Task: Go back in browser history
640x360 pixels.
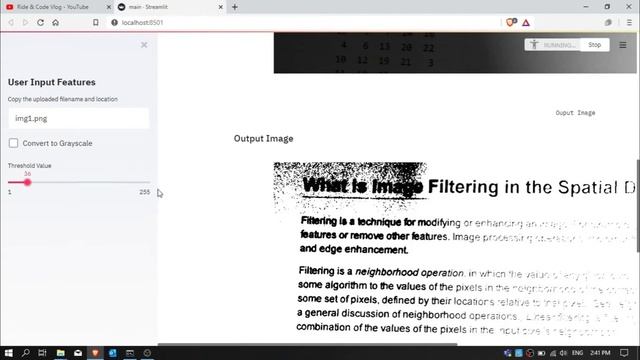Action: tap(11, 22)
